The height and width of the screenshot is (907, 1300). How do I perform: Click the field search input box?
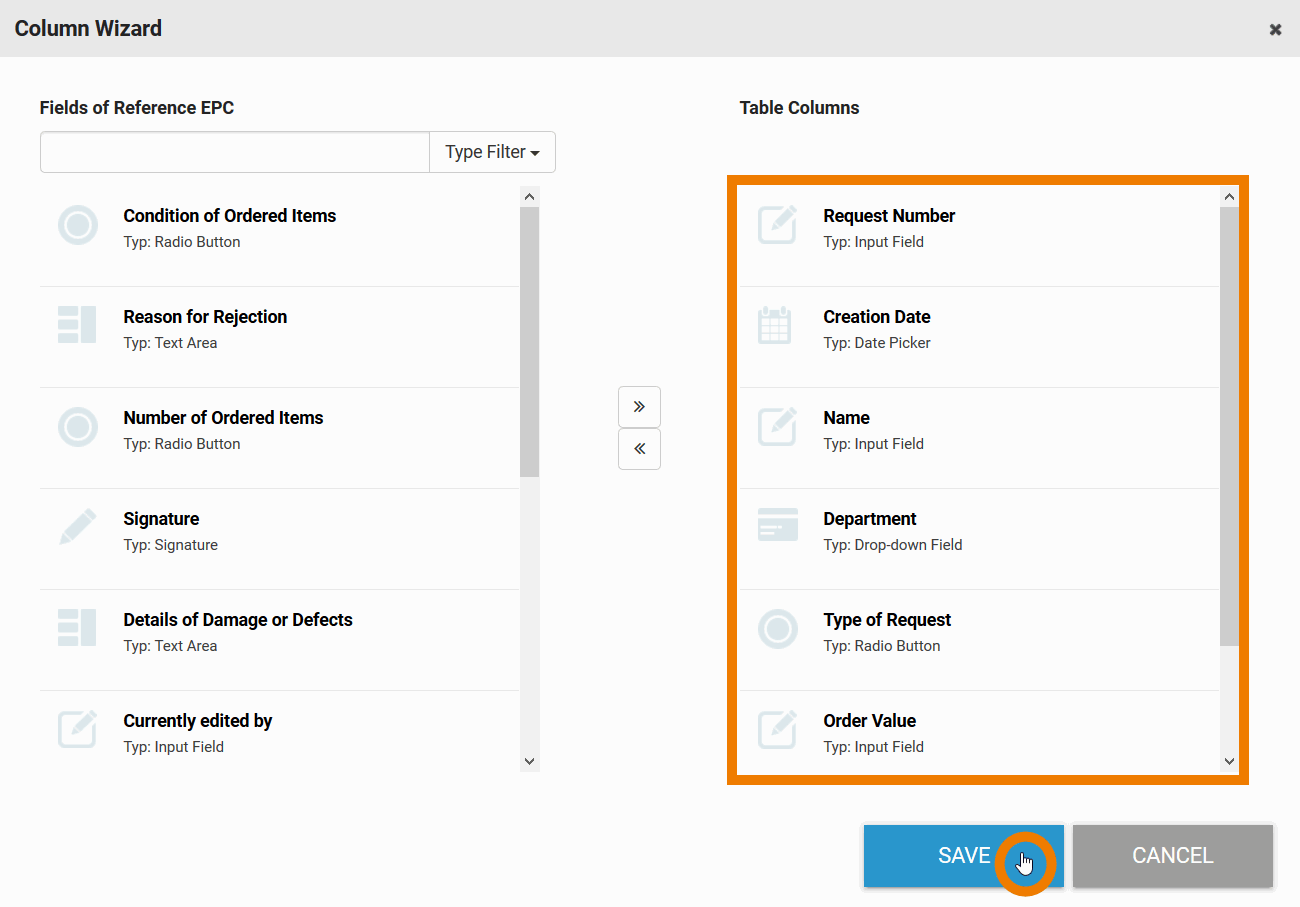(235, 152)
